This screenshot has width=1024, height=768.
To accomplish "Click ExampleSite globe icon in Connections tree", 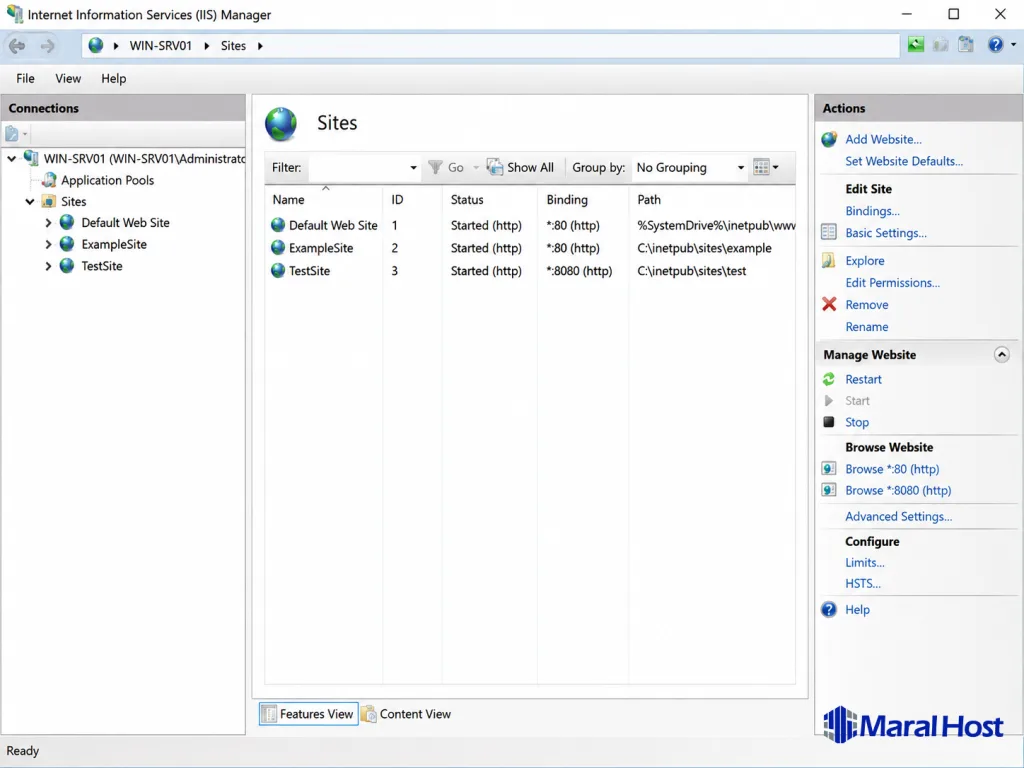I will point(67,244).
